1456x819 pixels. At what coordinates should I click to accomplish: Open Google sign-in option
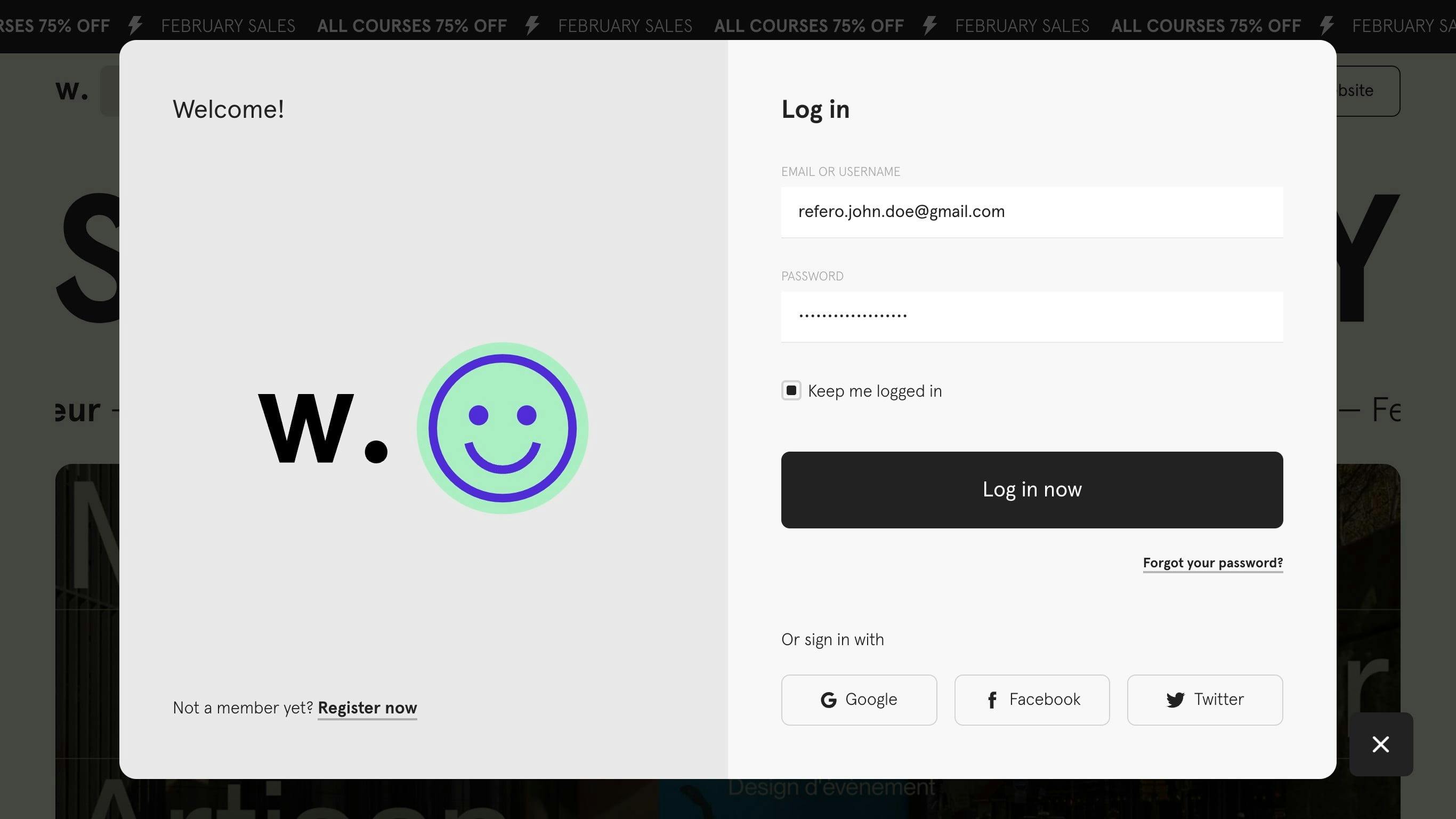859,699
